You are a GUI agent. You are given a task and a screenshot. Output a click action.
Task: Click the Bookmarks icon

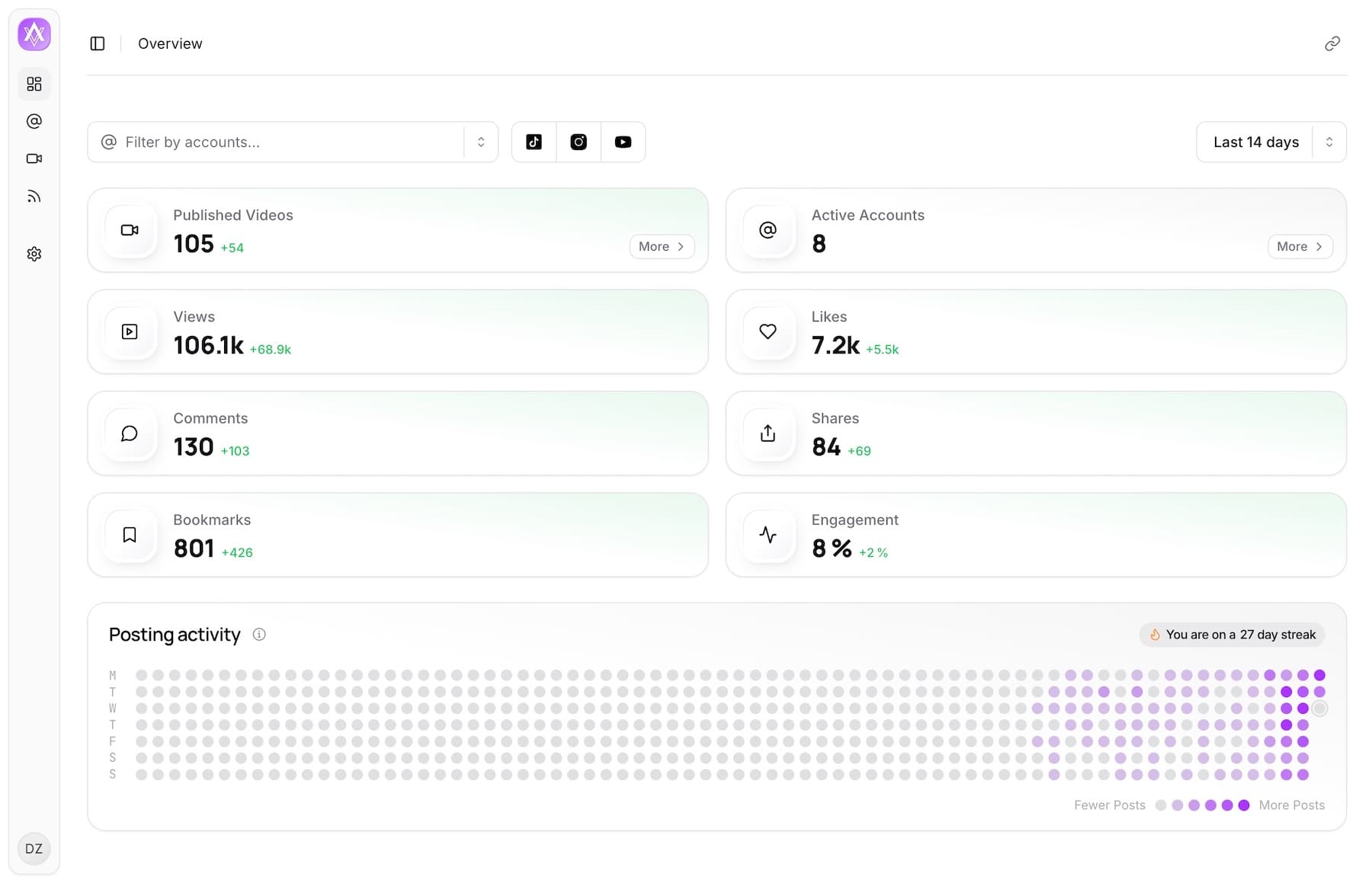(x=130, y=535)
